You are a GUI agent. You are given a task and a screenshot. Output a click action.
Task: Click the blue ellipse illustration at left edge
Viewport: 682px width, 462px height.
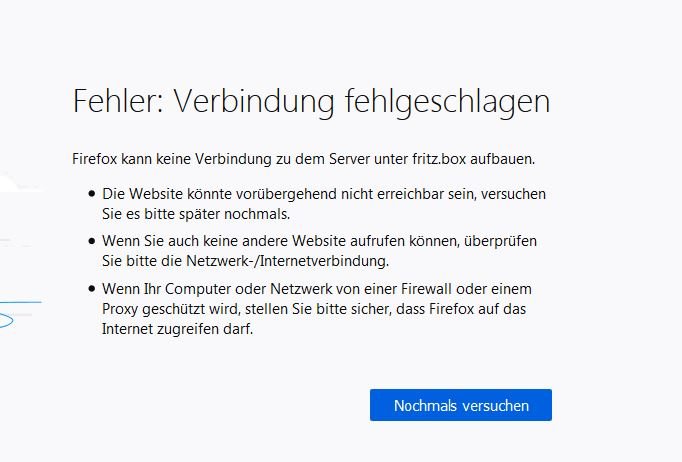point(6,322)
